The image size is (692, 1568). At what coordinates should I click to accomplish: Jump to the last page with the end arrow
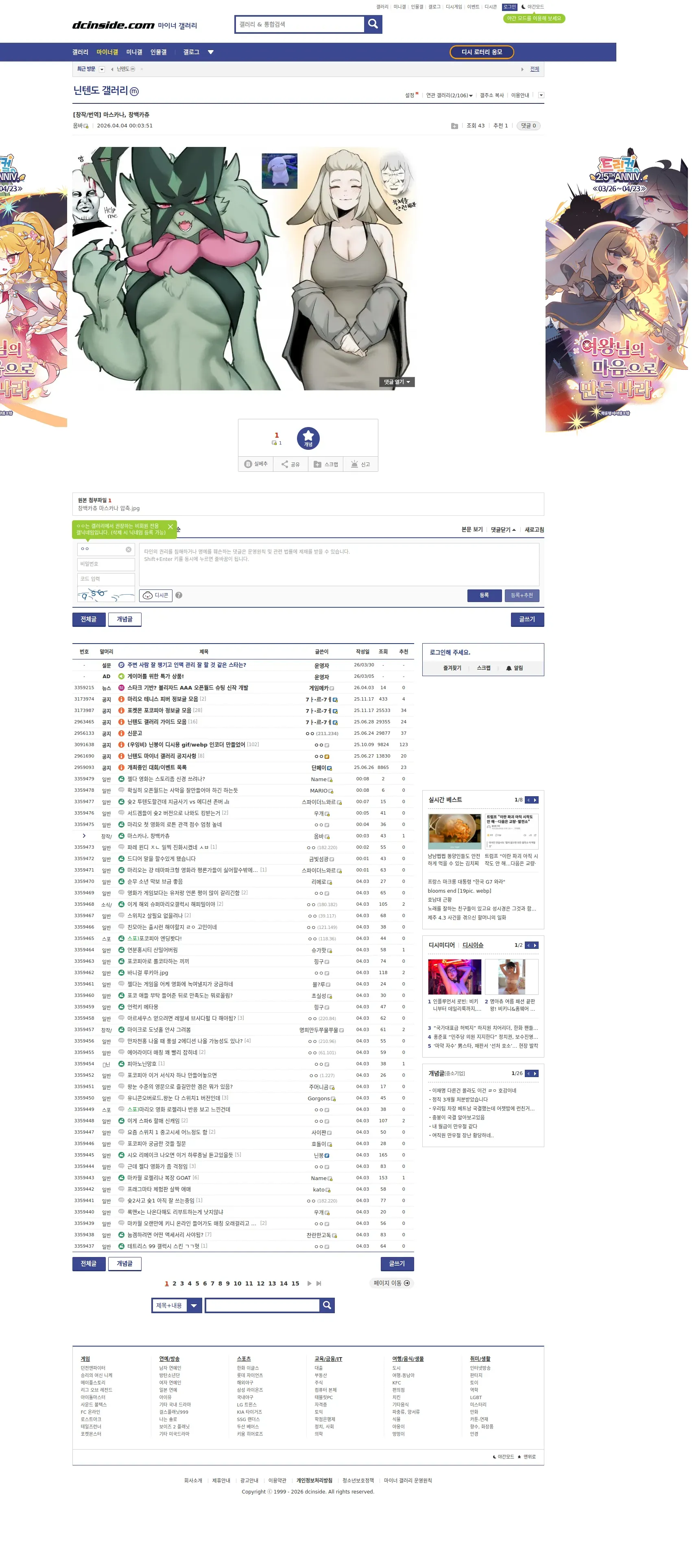319,1283
